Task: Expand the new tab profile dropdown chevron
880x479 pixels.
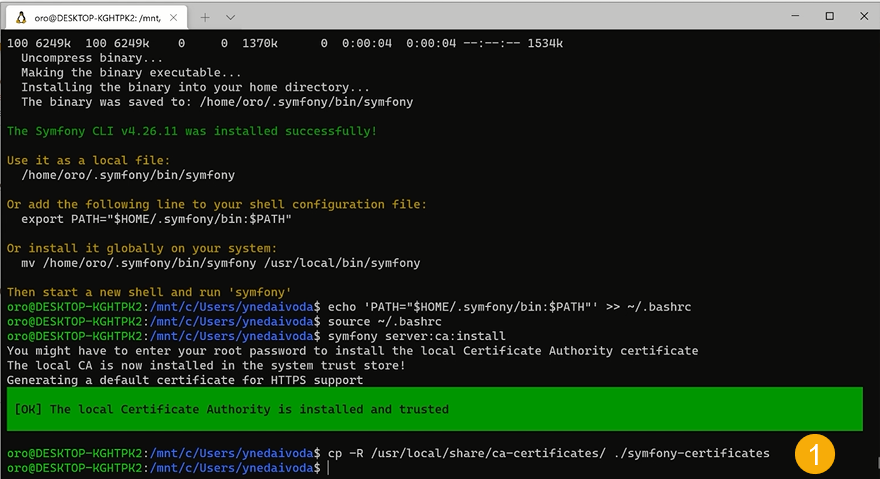Action: [x=231, y=17]
